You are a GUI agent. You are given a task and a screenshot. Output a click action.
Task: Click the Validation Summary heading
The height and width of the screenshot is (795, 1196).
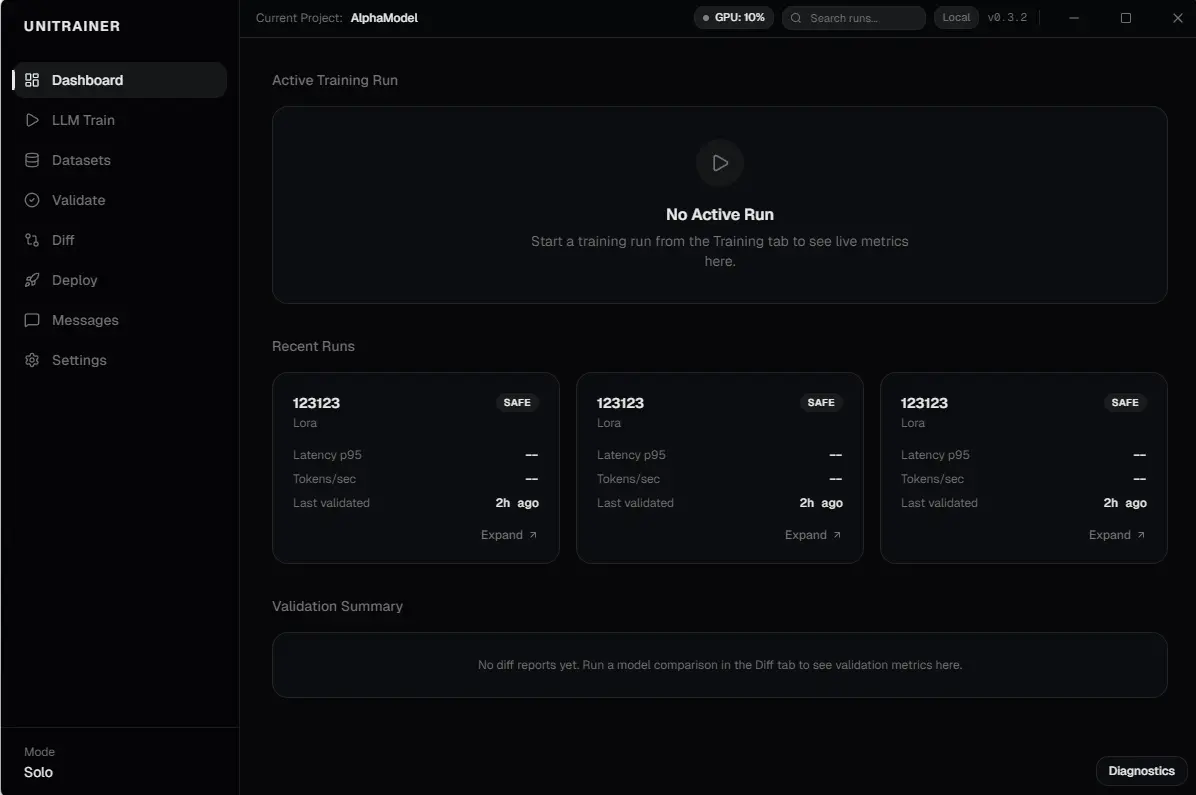pos(337,607)
